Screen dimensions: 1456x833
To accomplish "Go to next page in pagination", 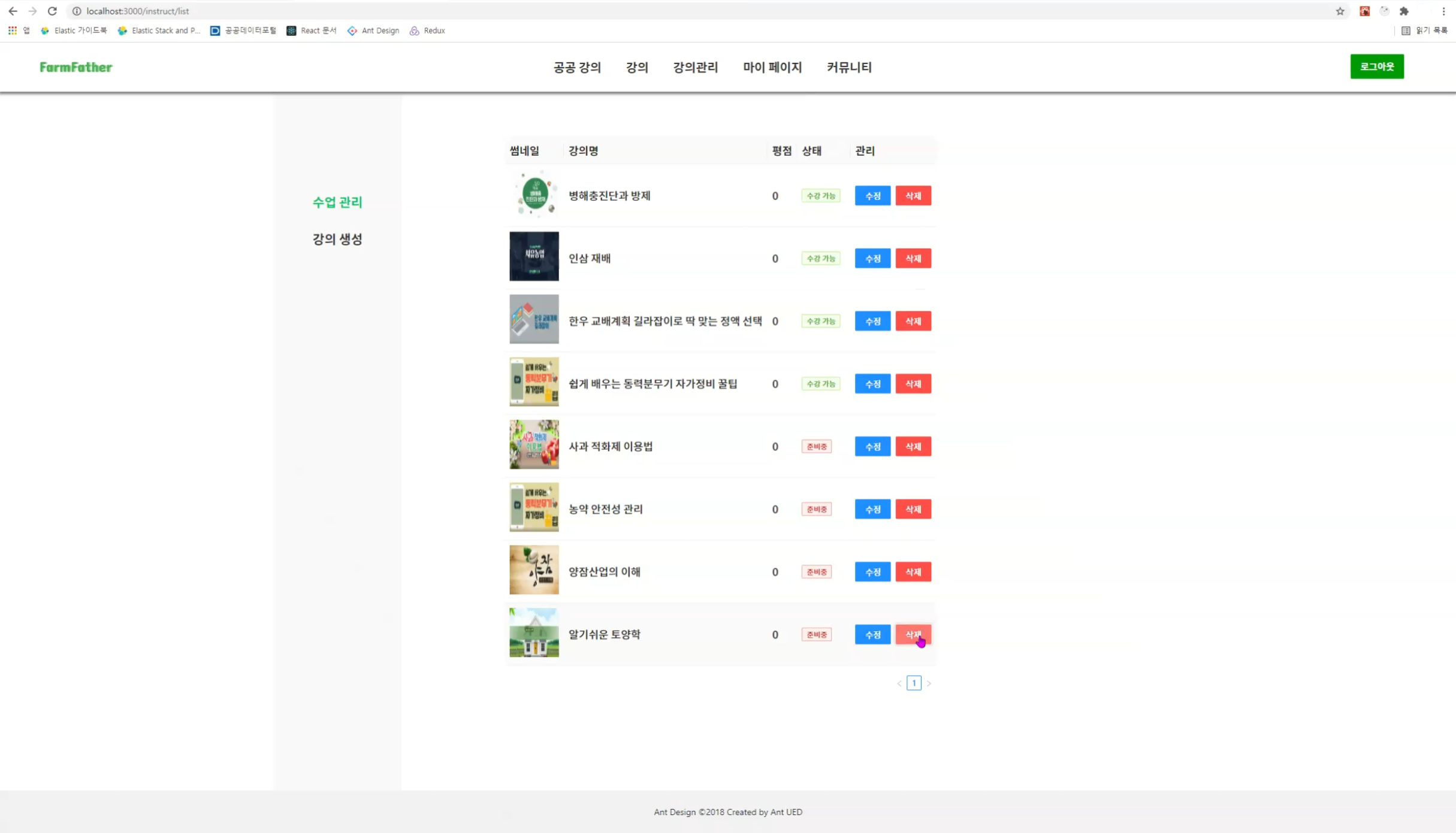I will pos(929,683).
